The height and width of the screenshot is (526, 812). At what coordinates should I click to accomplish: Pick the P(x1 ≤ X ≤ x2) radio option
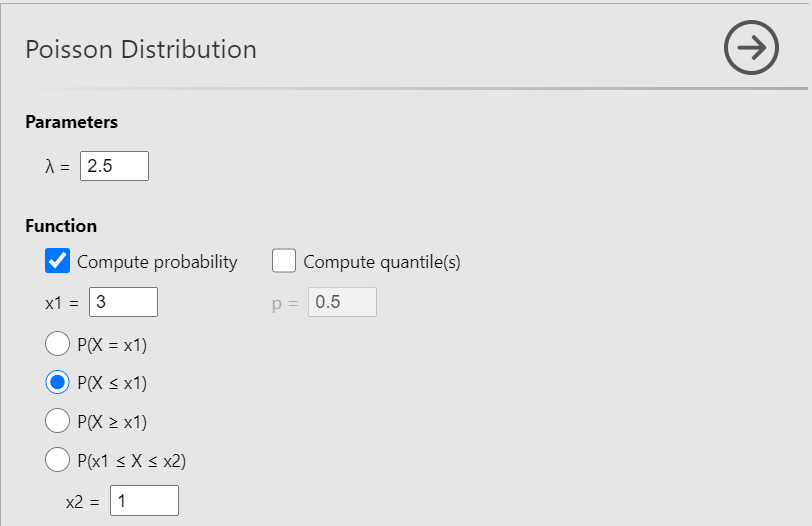pyautogui.click(x=58, y=459)
